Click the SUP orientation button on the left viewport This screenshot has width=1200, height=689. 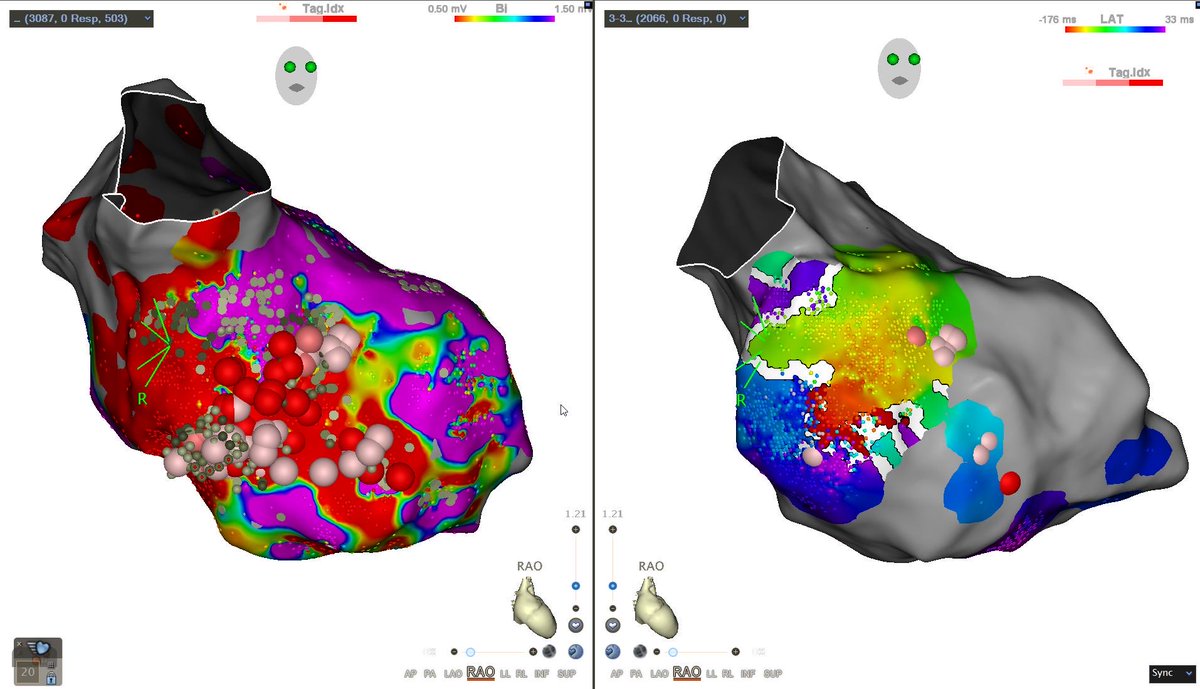[568, 673]
